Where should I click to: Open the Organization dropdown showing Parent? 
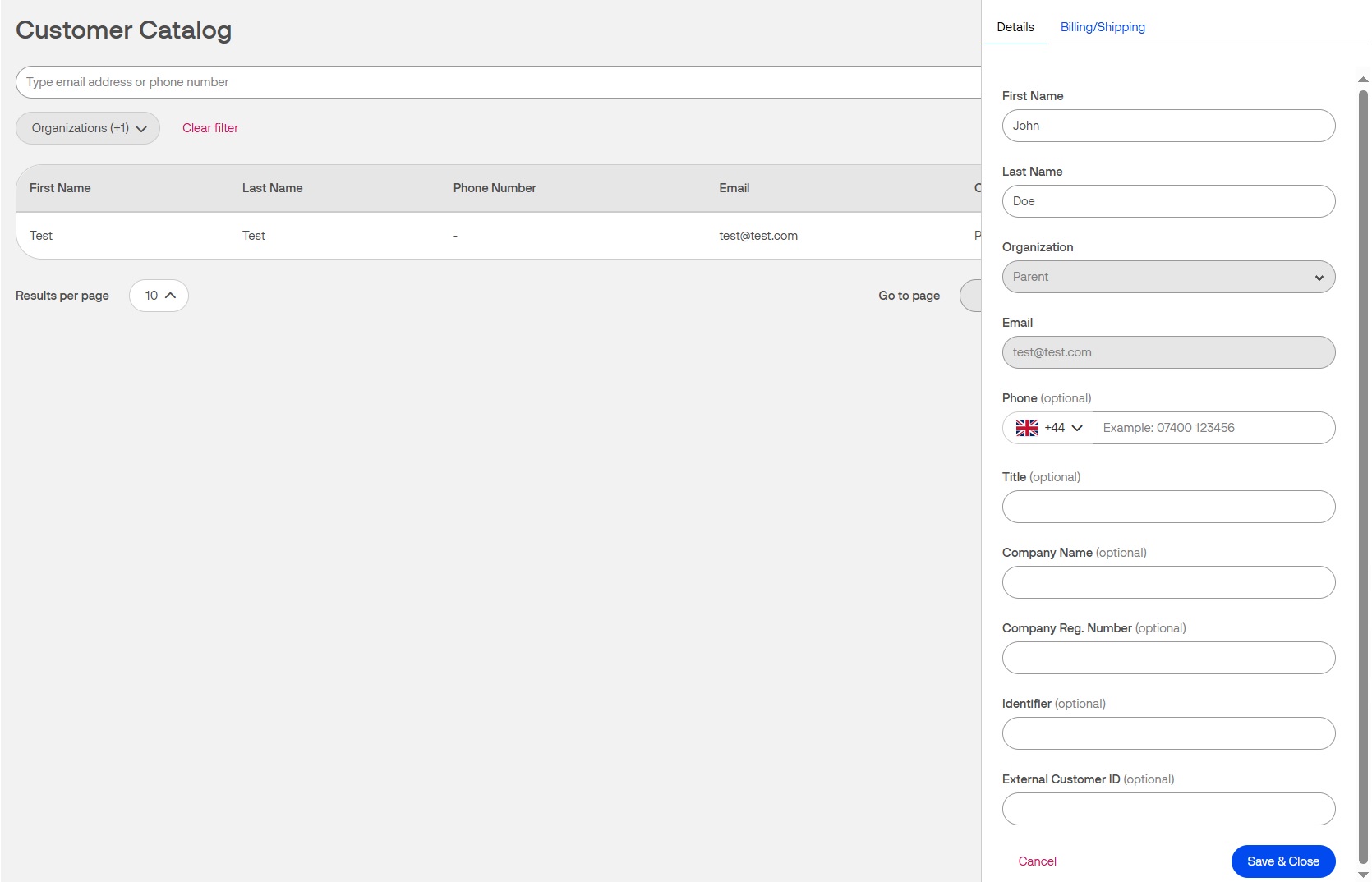[x=1167, y=277]
